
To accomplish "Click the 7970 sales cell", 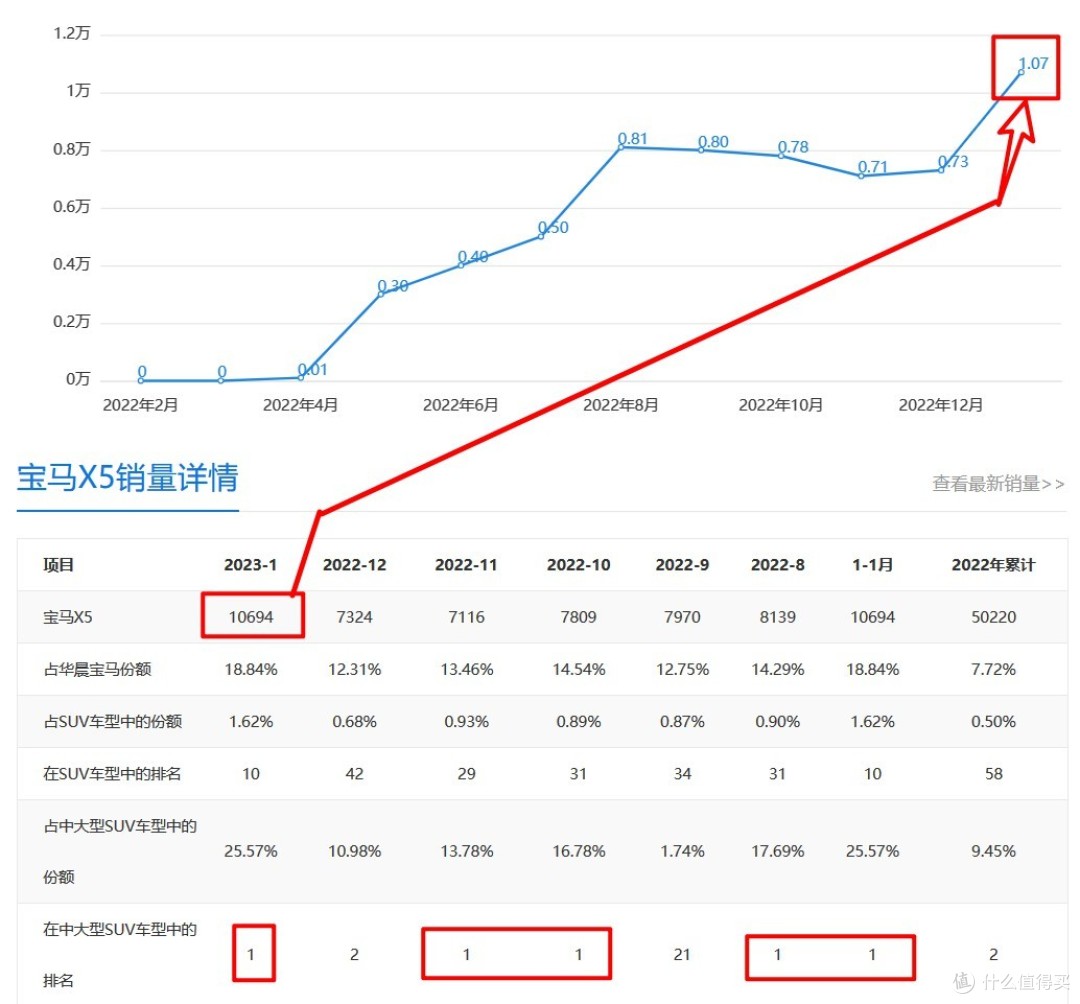I will (683, 617).
